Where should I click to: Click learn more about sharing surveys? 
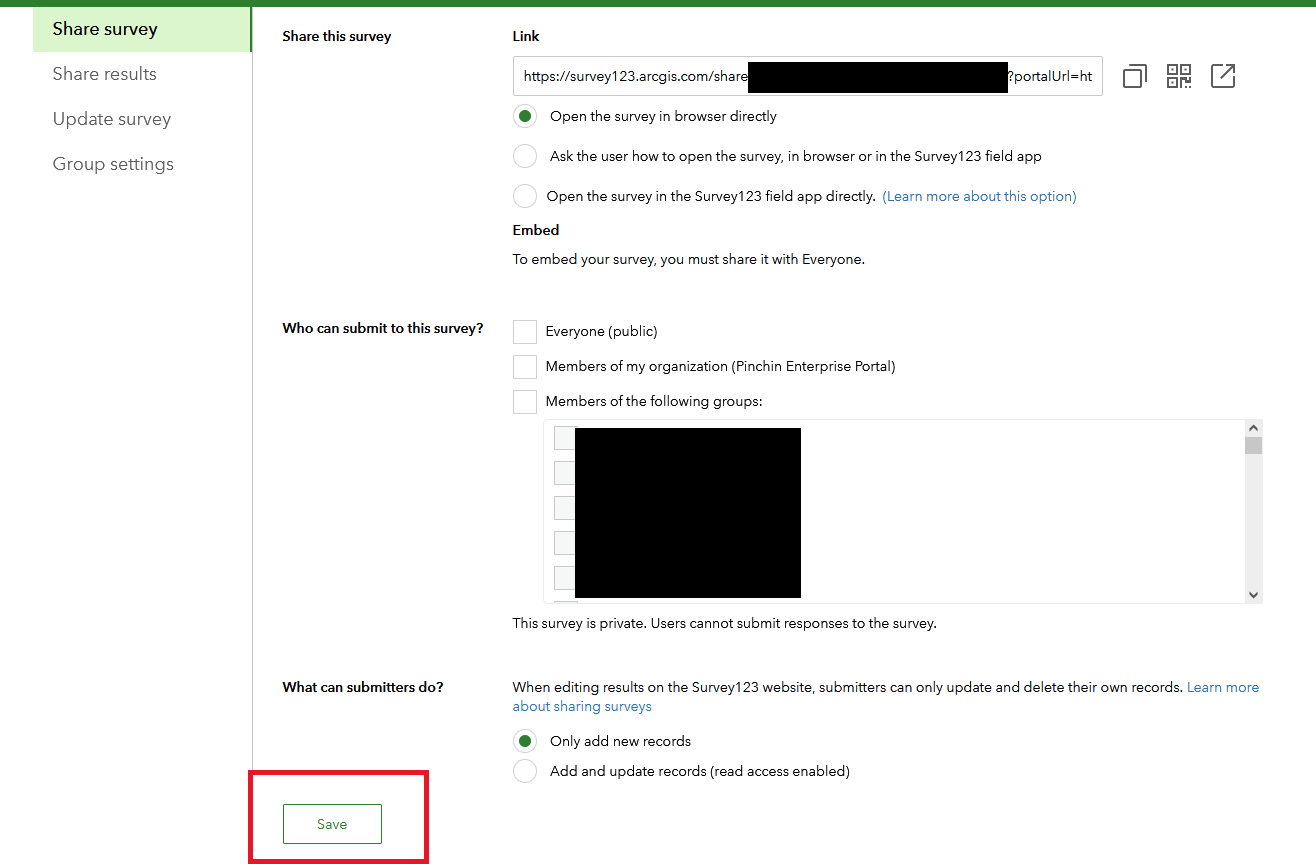pos(1222,687)
